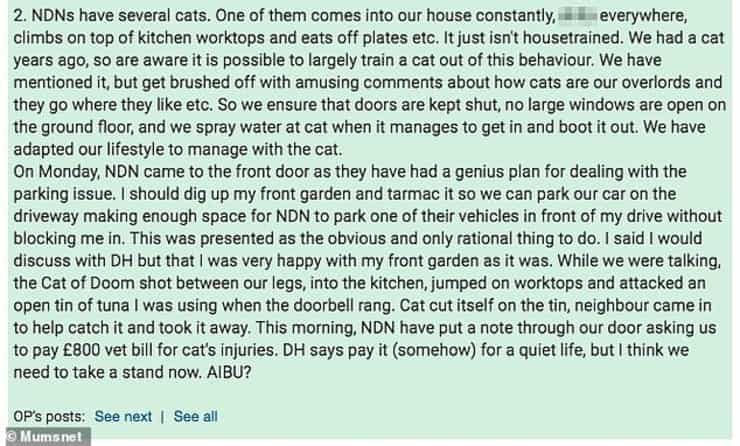Screen dimensions: 740x446
Task: Click the "See next" link
Action: tap(123, 416)
